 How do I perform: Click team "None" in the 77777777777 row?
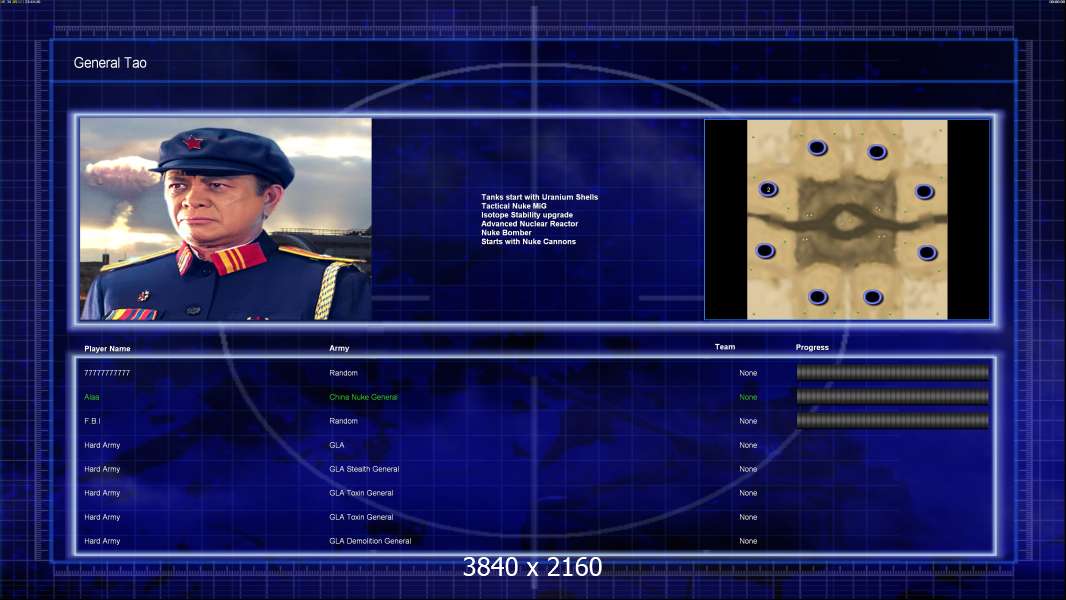748,373
